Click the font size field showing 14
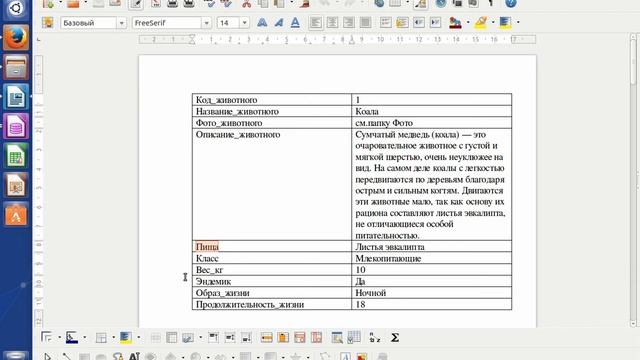The height and width of the screenshot is (360, 640). 229,23
